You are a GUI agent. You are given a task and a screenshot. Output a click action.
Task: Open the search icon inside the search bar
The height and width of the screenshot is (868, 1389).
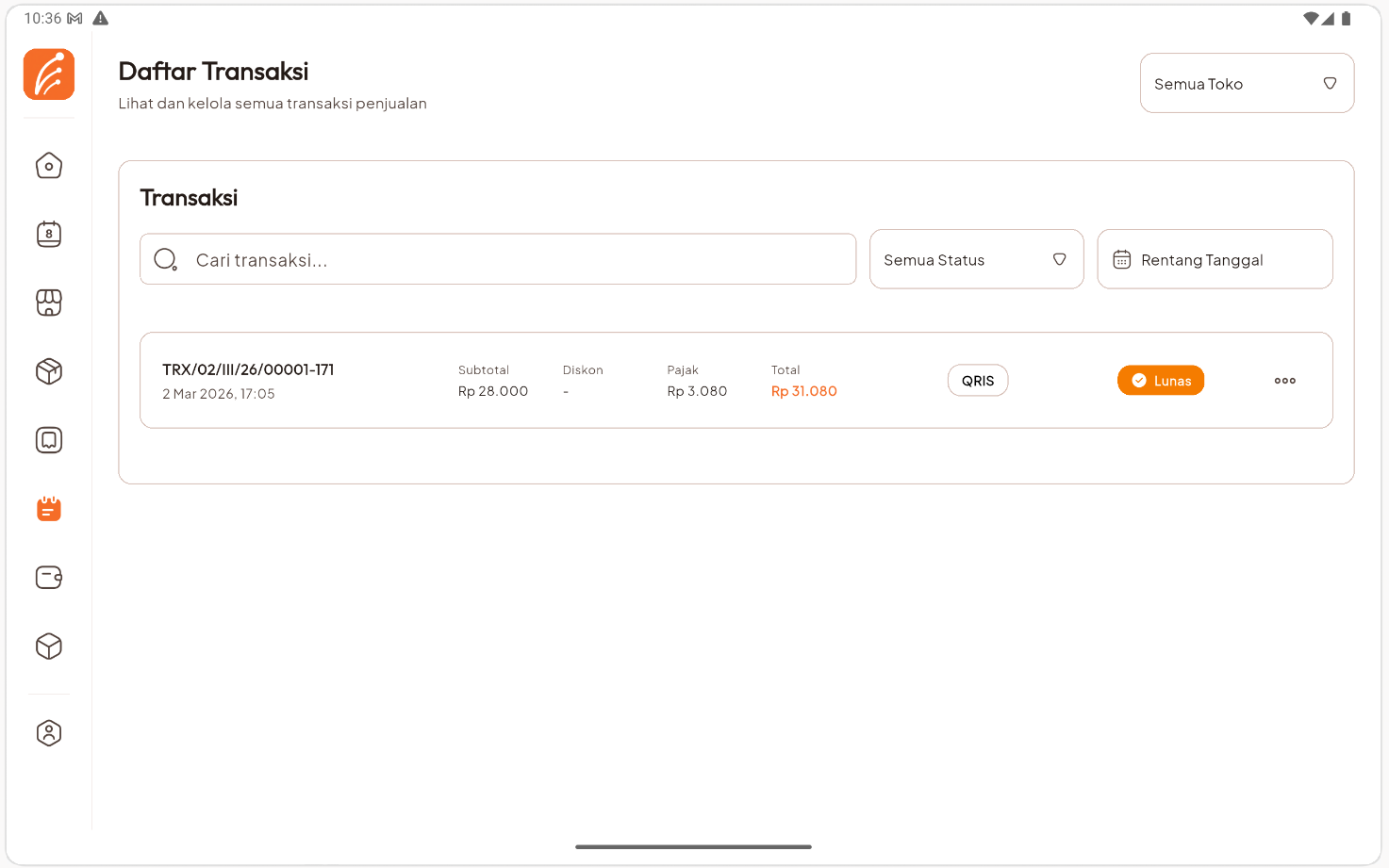coord(165,258)
